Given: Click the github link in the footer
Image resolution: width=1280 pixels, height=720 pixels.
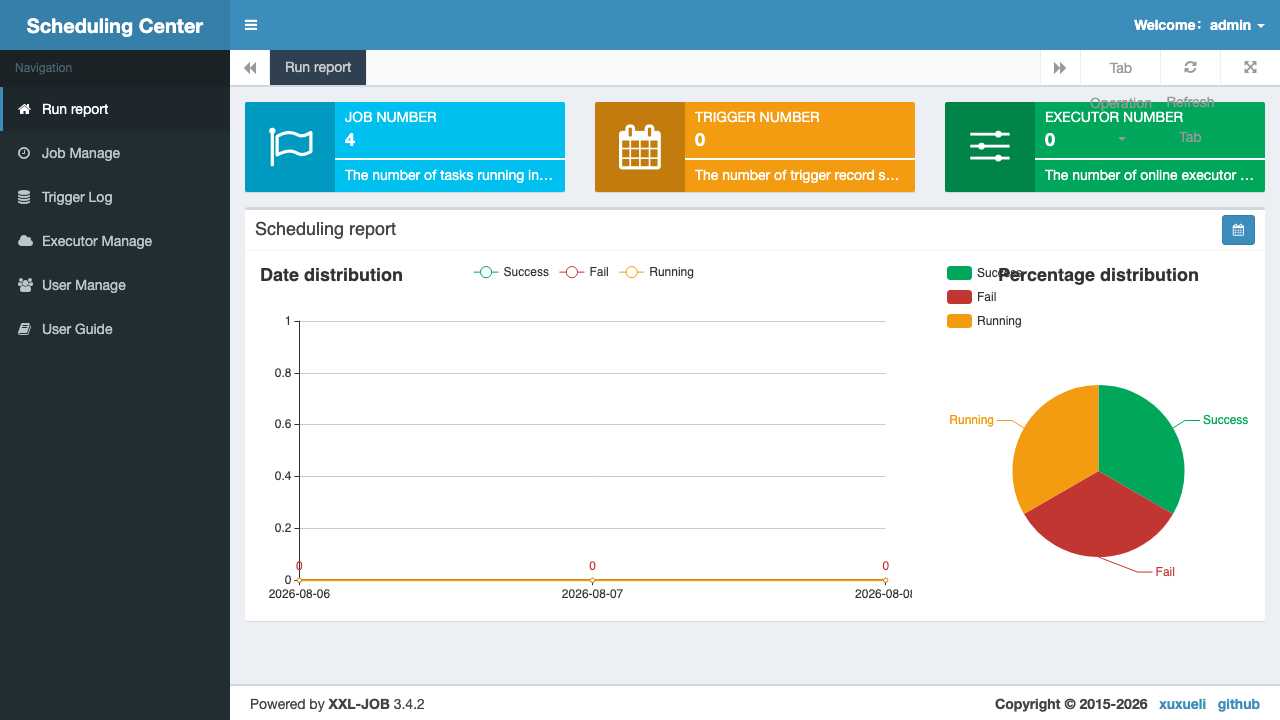Looking at the screenshot, I should tap(1238, 704).
